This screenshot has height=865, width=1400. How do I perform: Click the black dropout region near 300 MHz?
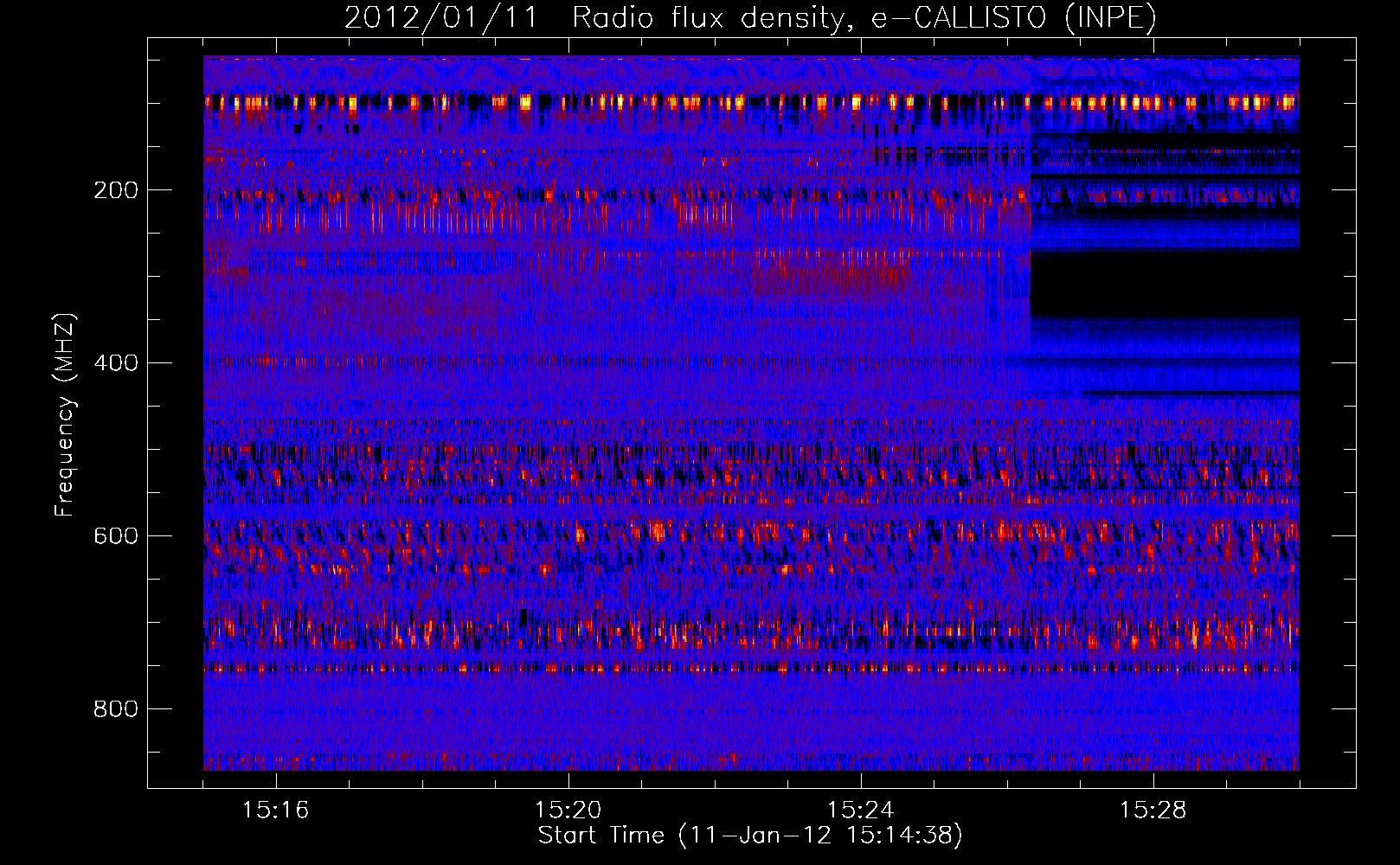pos(1165,285)
